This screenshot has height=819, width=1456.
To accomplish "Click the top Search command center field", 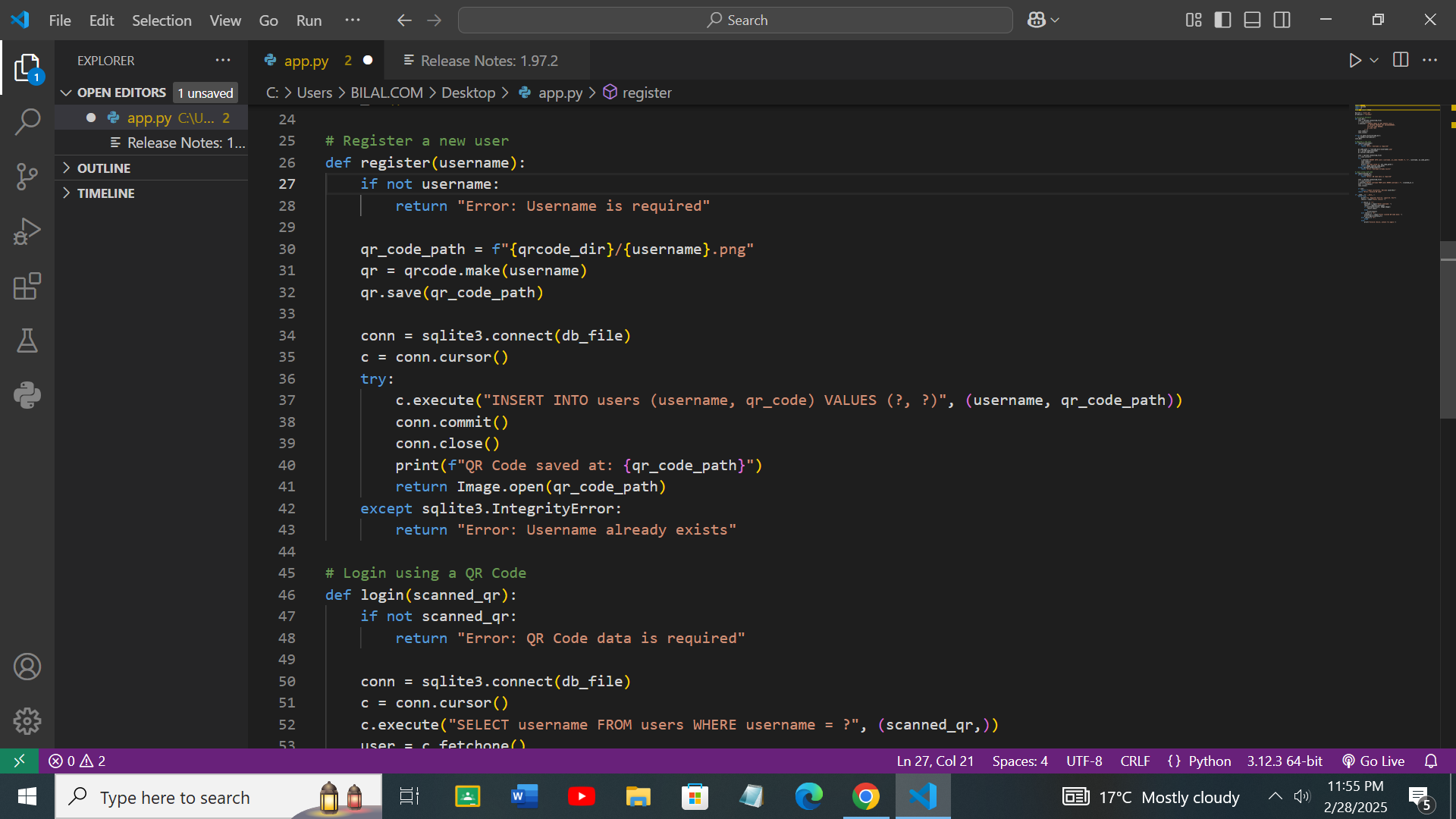I will coord(735,20).
